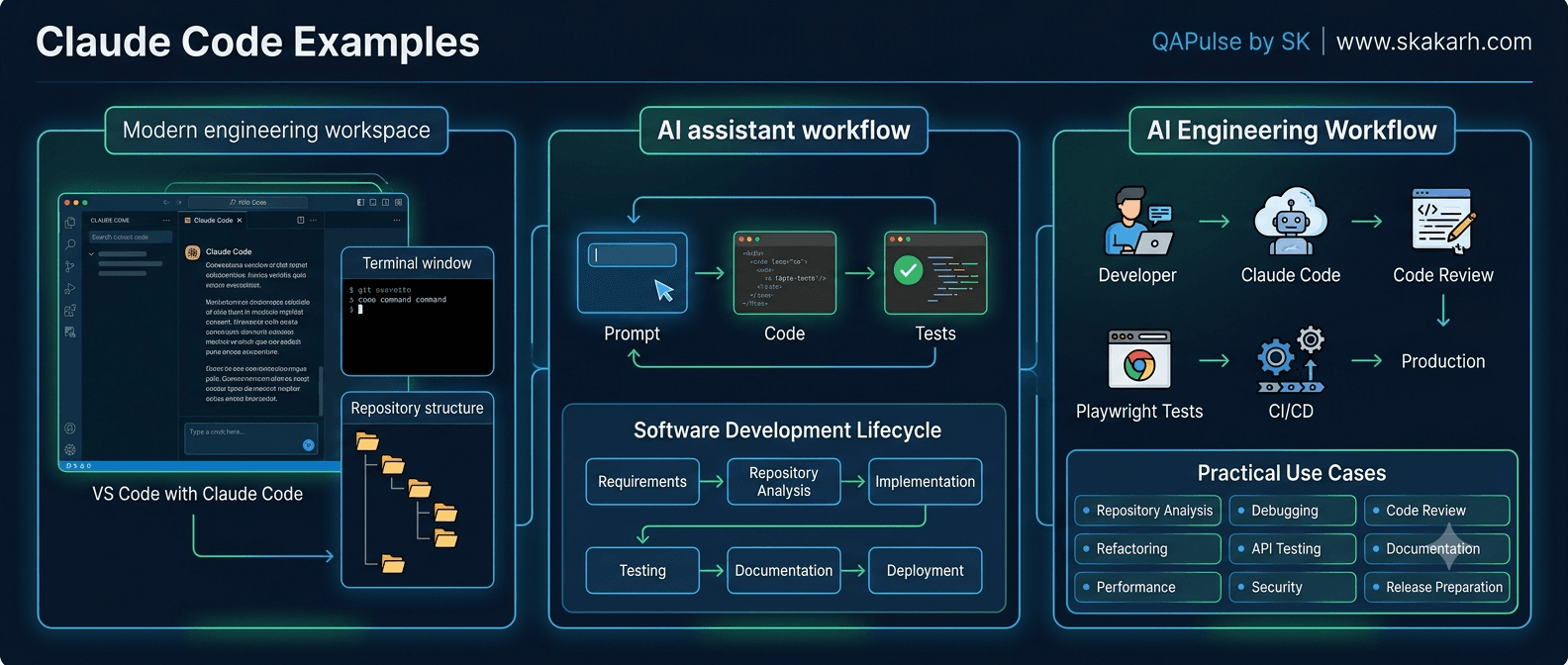Open Extensions icon in VS Code activity bar
The width and height of the screenshot is (1568, 665).
(70, 310)
